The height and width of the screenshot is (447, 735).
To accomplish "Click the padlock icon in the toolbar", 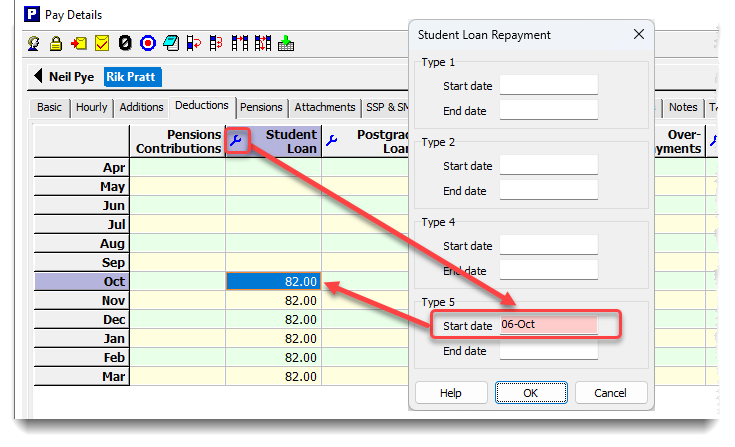I will pyautogui.click(x=57, y=43).
